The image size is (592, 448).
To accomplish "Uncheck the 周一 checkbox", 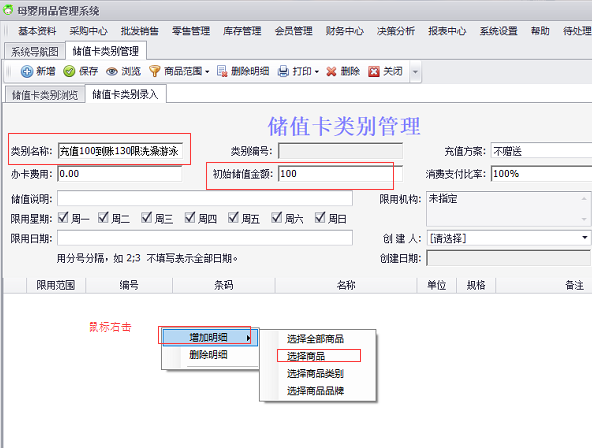I will (x=63, y=218).
